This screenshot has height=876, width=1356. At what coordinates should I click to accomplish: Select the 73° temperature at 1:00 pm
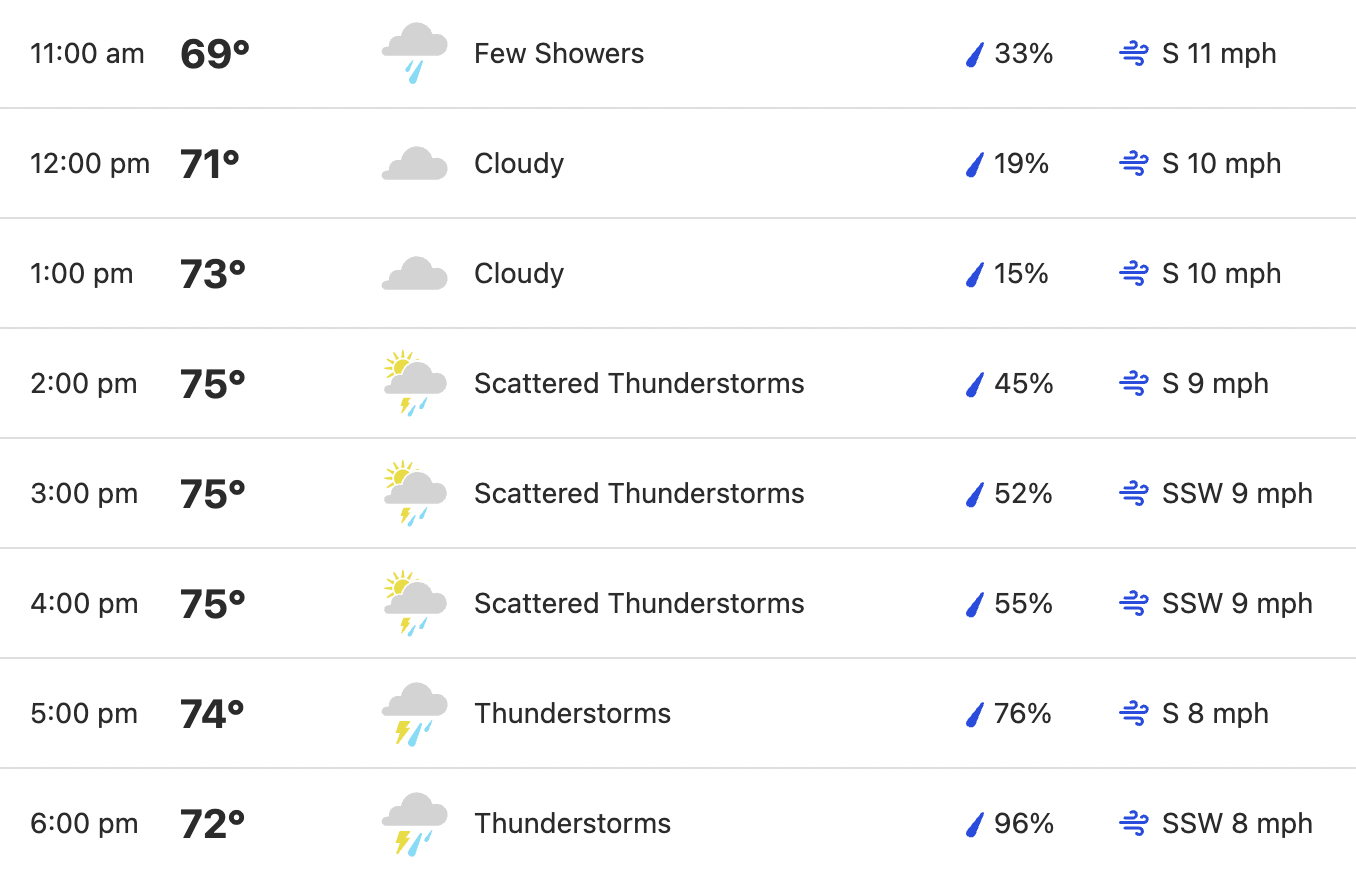[212, 274]
